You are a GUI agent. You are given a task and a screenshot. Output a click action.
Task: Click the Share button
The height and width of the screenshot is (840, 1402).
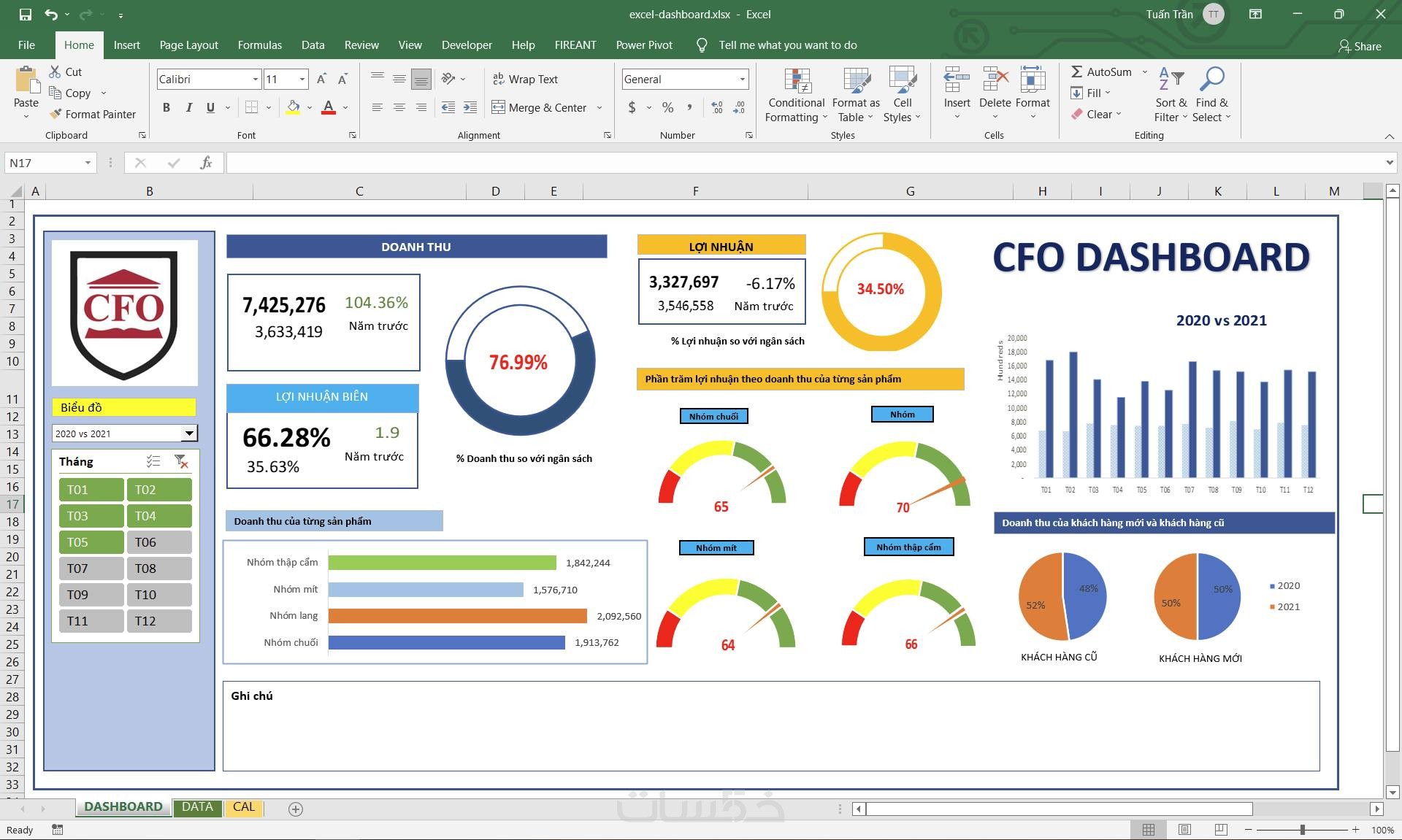[x=1359, y=46]
